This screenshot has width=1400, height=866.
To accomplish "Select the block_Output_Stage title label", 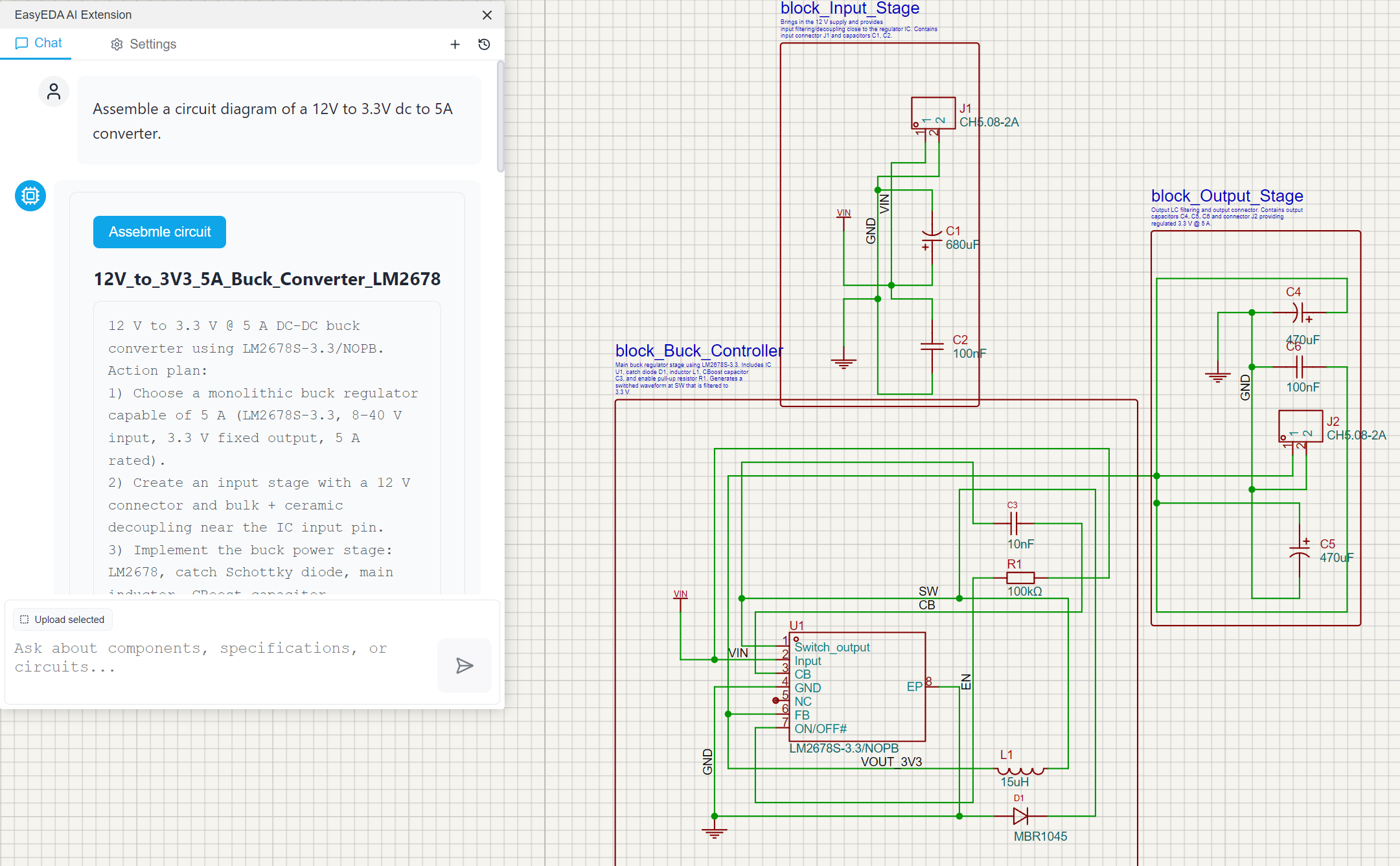I will point(1226,196).
